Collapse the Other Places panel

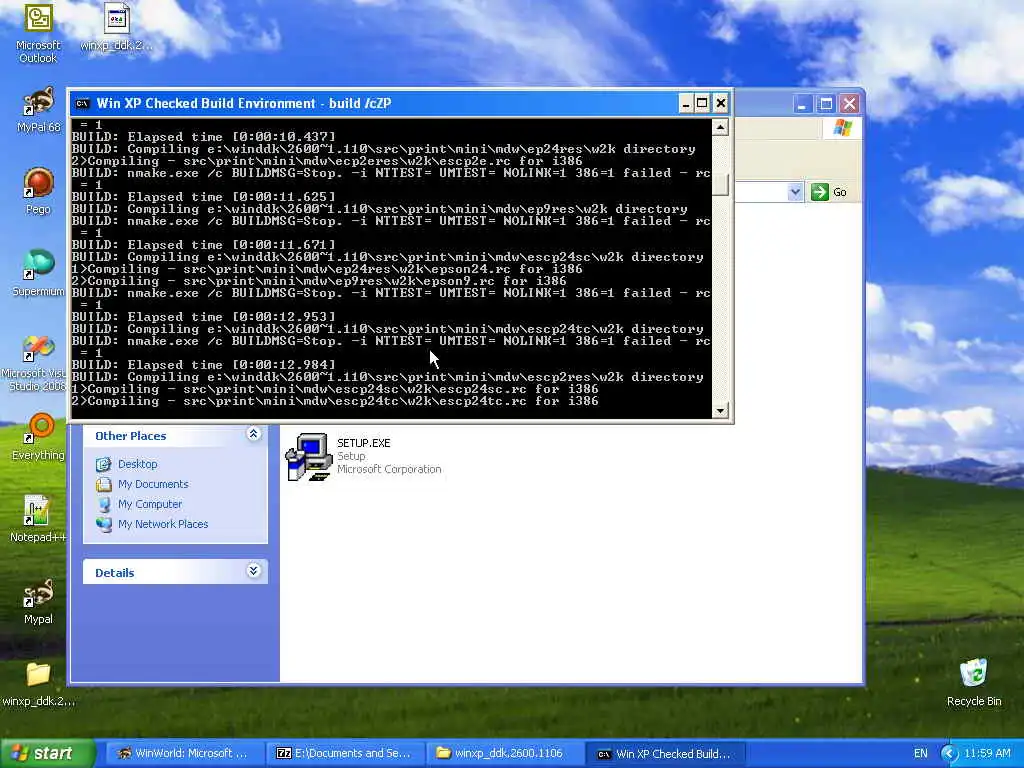tap(253, 434)
